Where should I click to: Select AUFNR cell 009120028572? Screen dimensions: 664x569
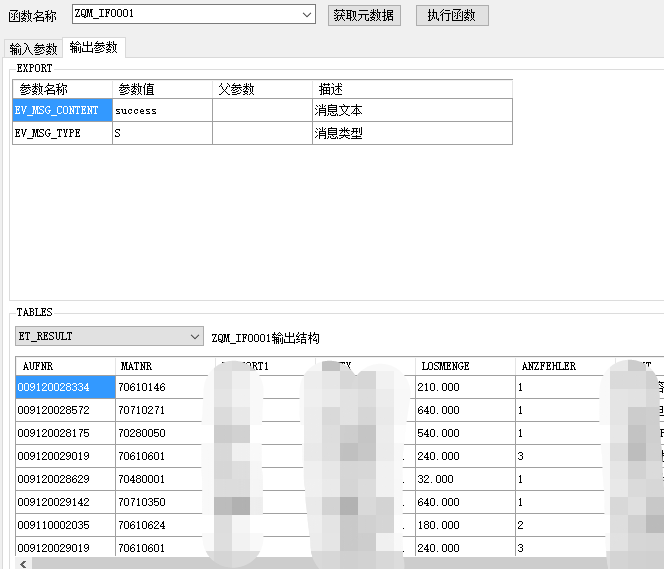[x=65, y=410]
